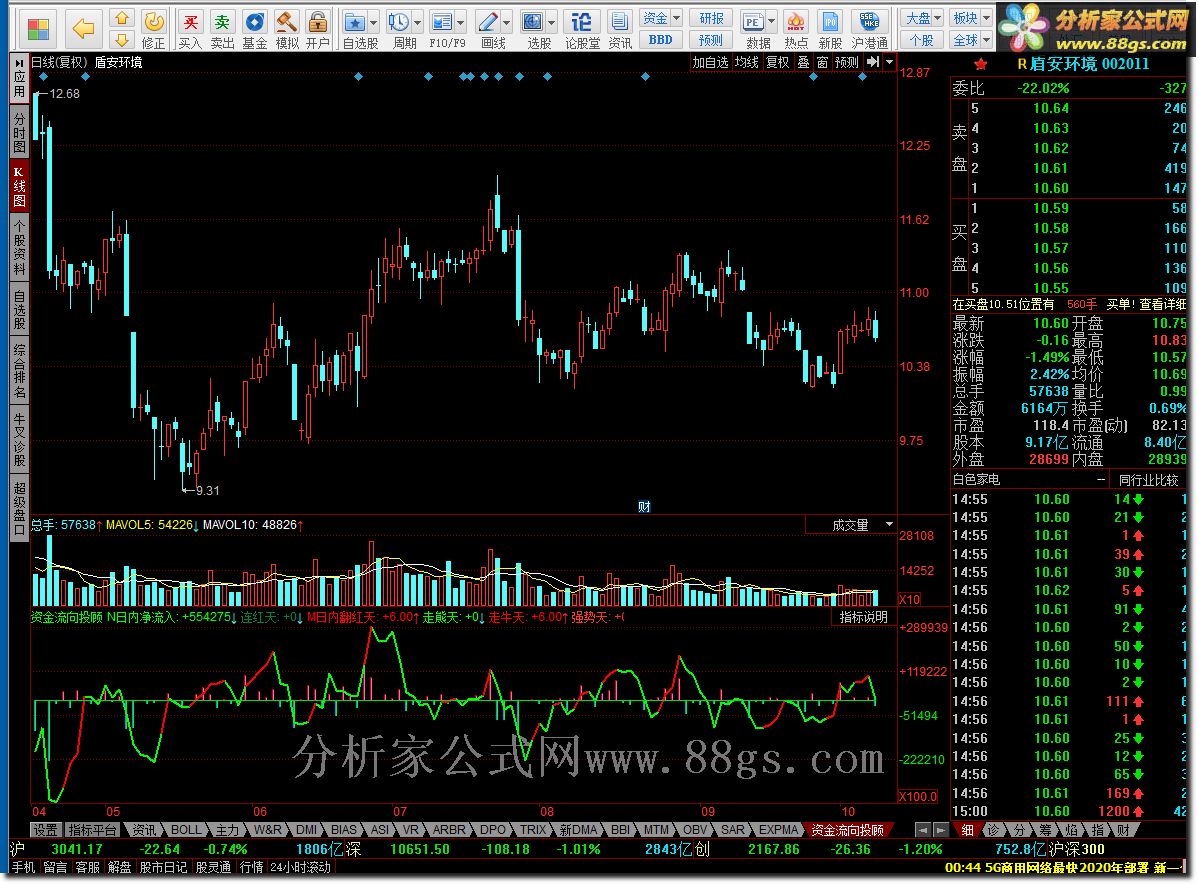Toggle 复权 price adjustment
The image size is (1198, 884).
(x=778, y=62)
